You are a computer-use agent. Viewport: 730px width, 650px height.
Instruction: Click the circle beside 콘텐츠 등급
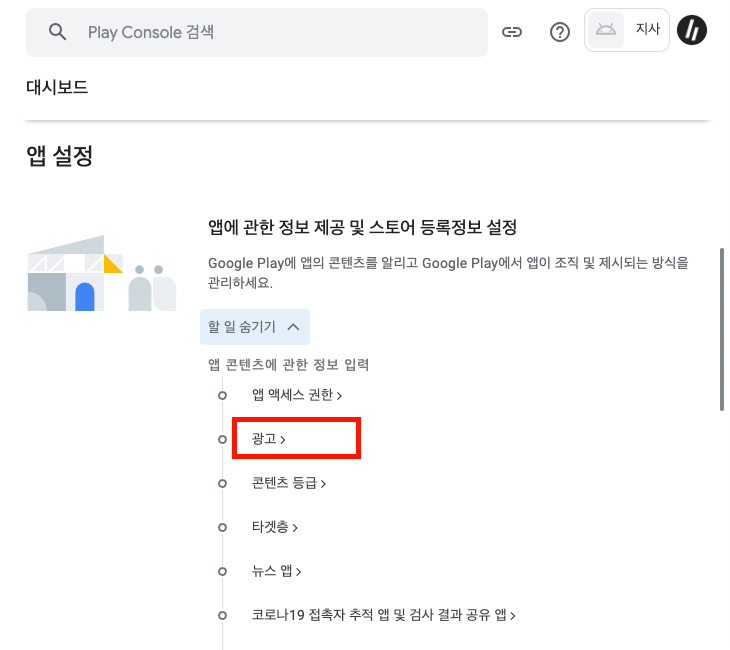click(x=223, y=483)
